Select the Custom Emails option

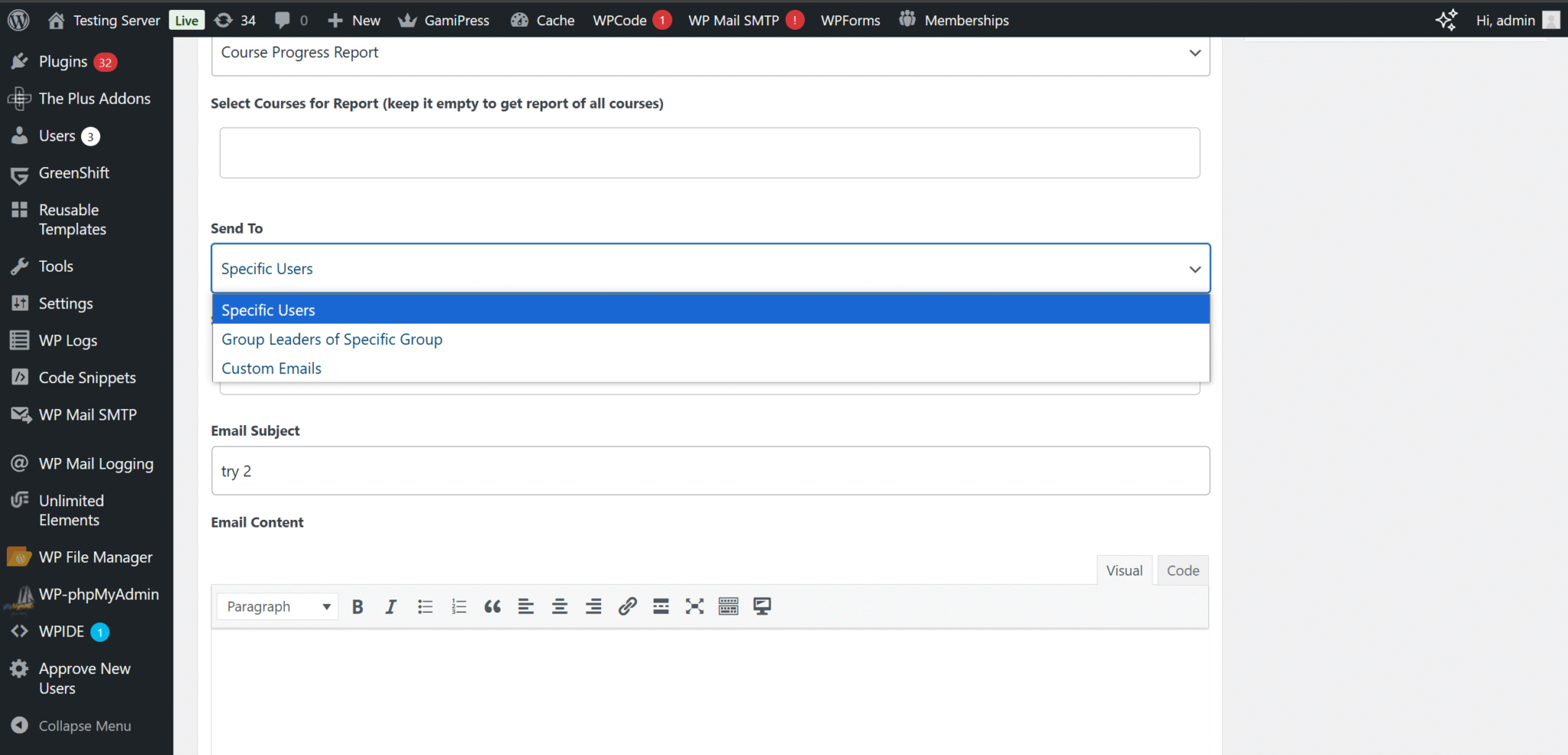(271, 368)
